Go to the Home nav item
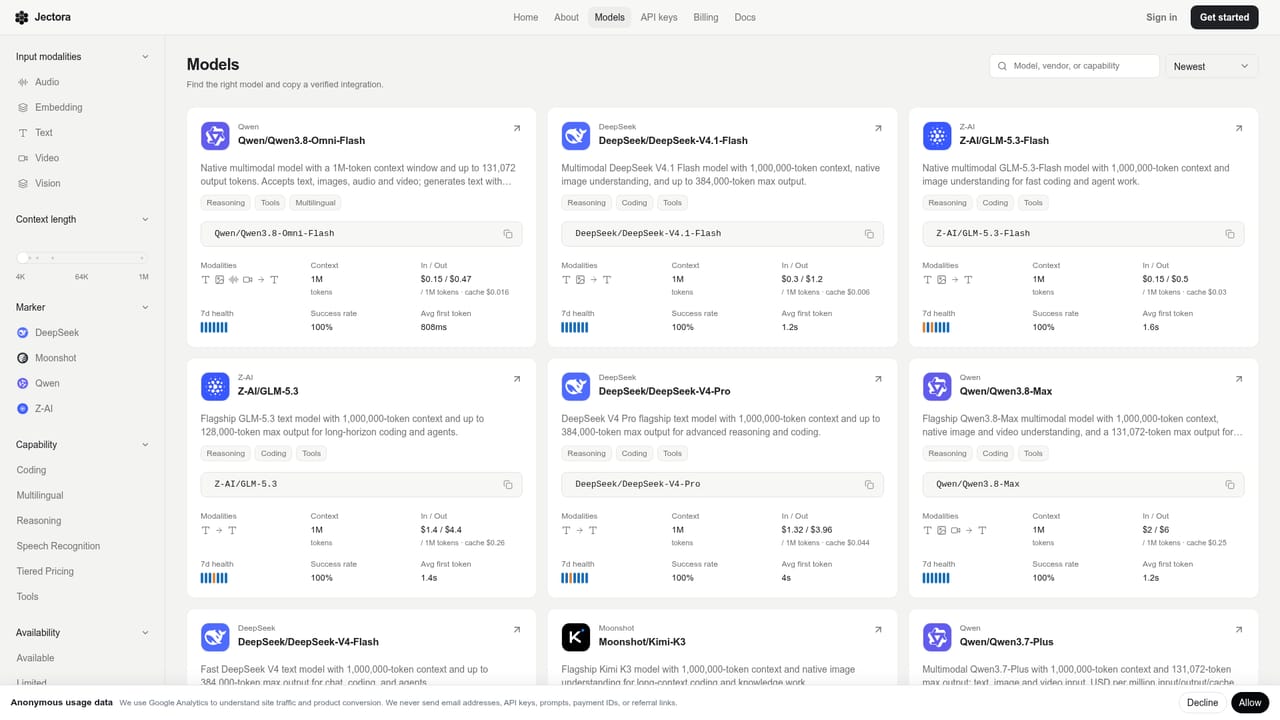Image resolution: width=1280 pixels, height=720 pixels. (526, 17)
